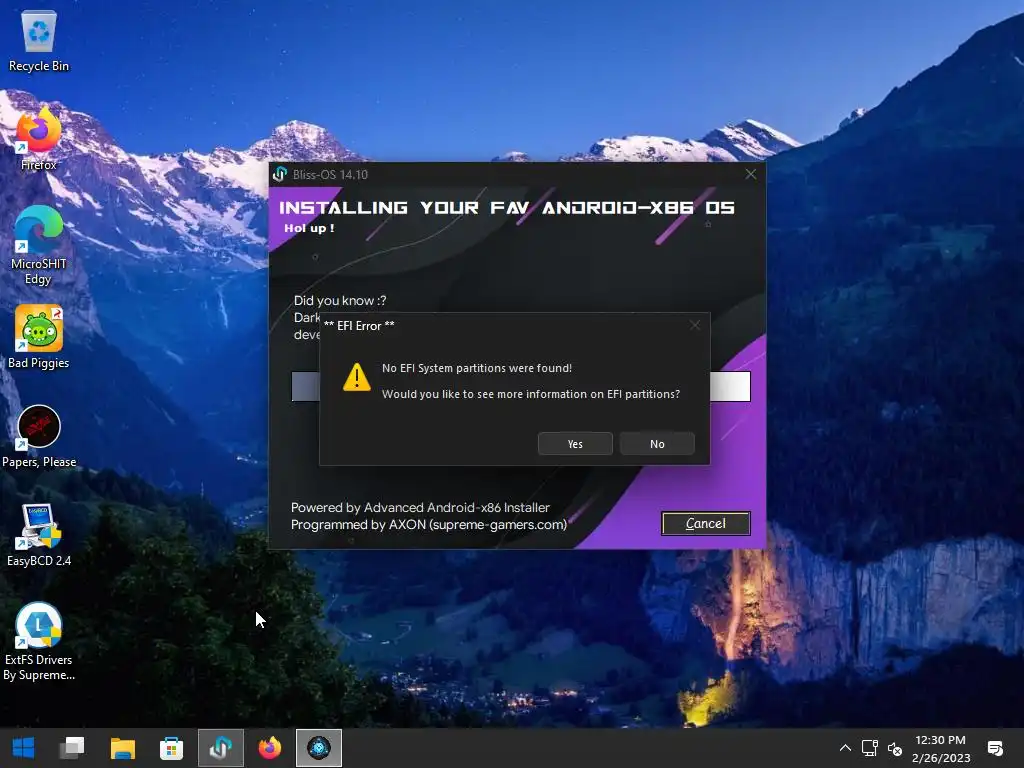Show hidden system tray icons
This screenshot has width=1024, height=768.
click(844, 748)
